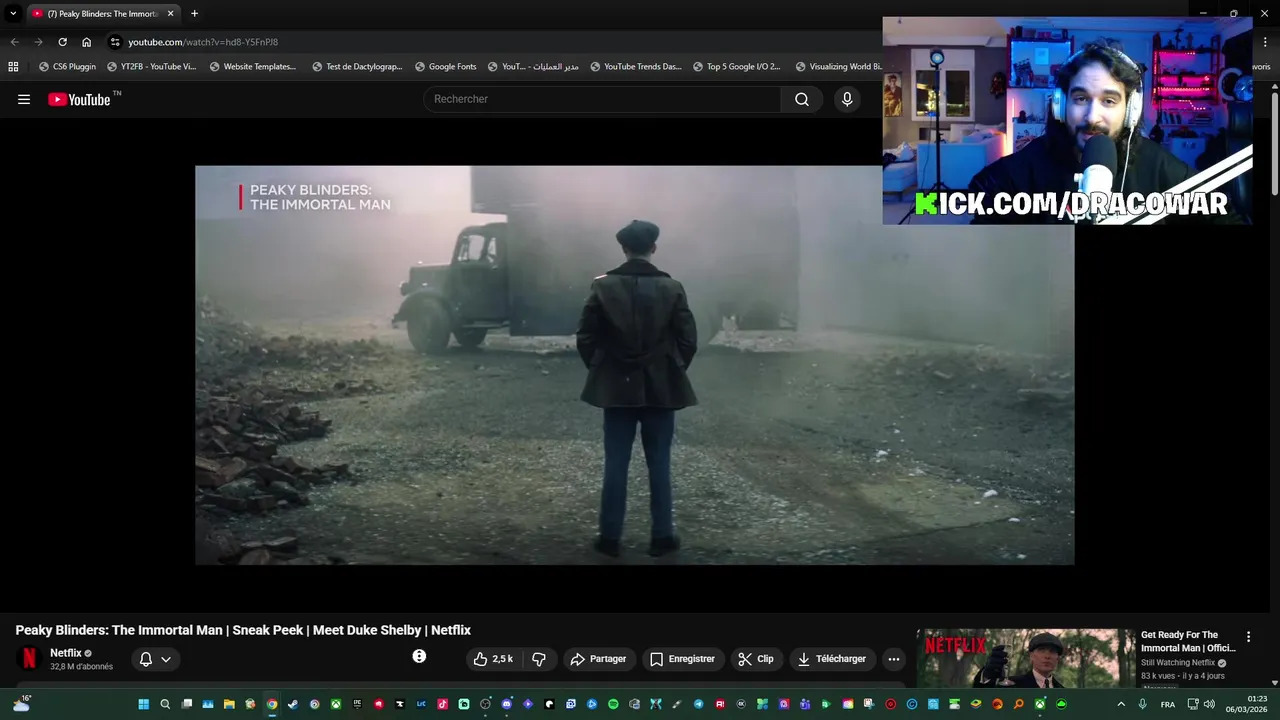Click the browser forward arrow
Image resolution: width=1280 pixels, height=720 pixels.
point(38,42)
